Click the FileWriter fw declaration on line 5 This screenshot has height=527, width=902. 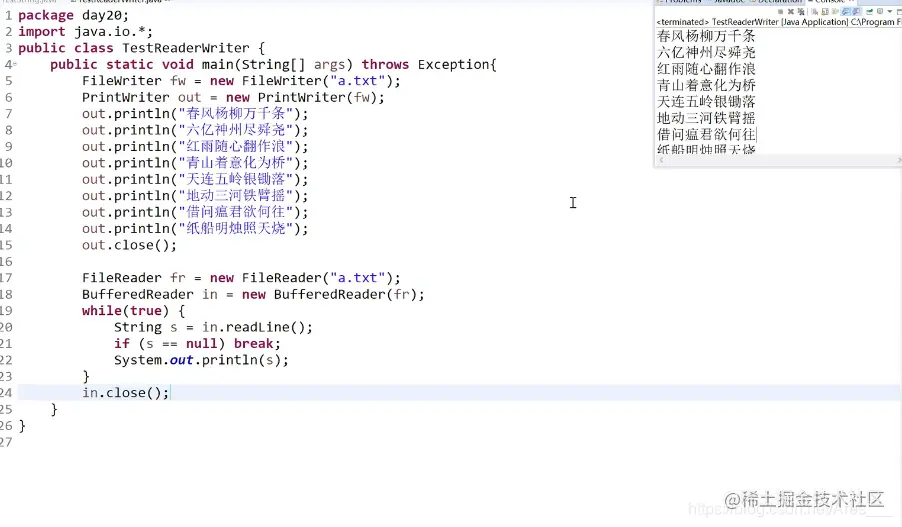pos(241,81)
